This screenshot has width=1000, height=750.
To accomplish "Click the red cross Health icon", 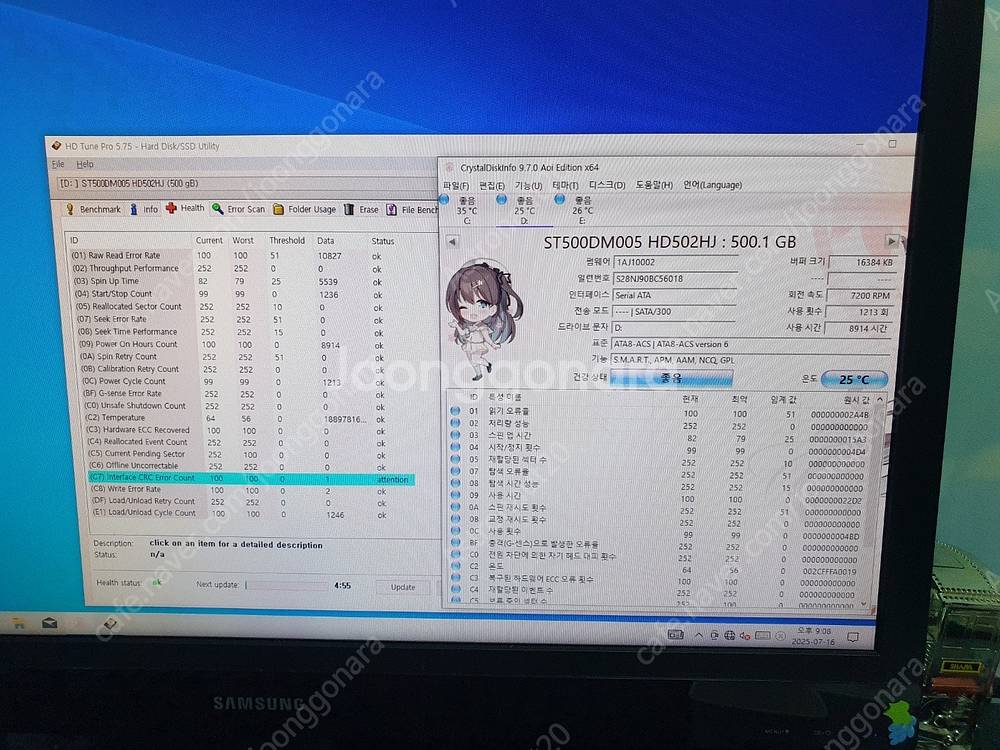I will click(171, 208).
